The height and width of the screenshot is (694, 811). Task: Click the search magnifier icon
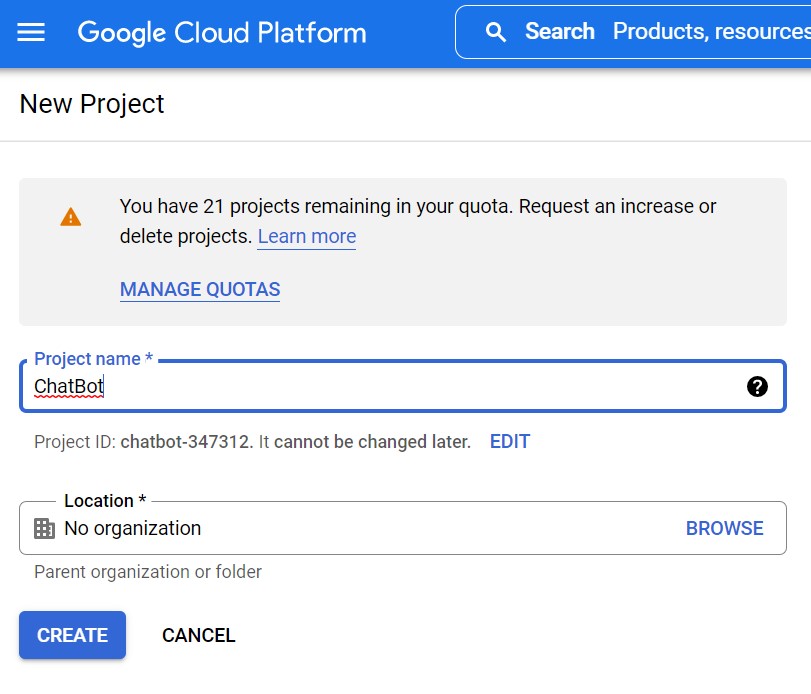tap(495, 32)
